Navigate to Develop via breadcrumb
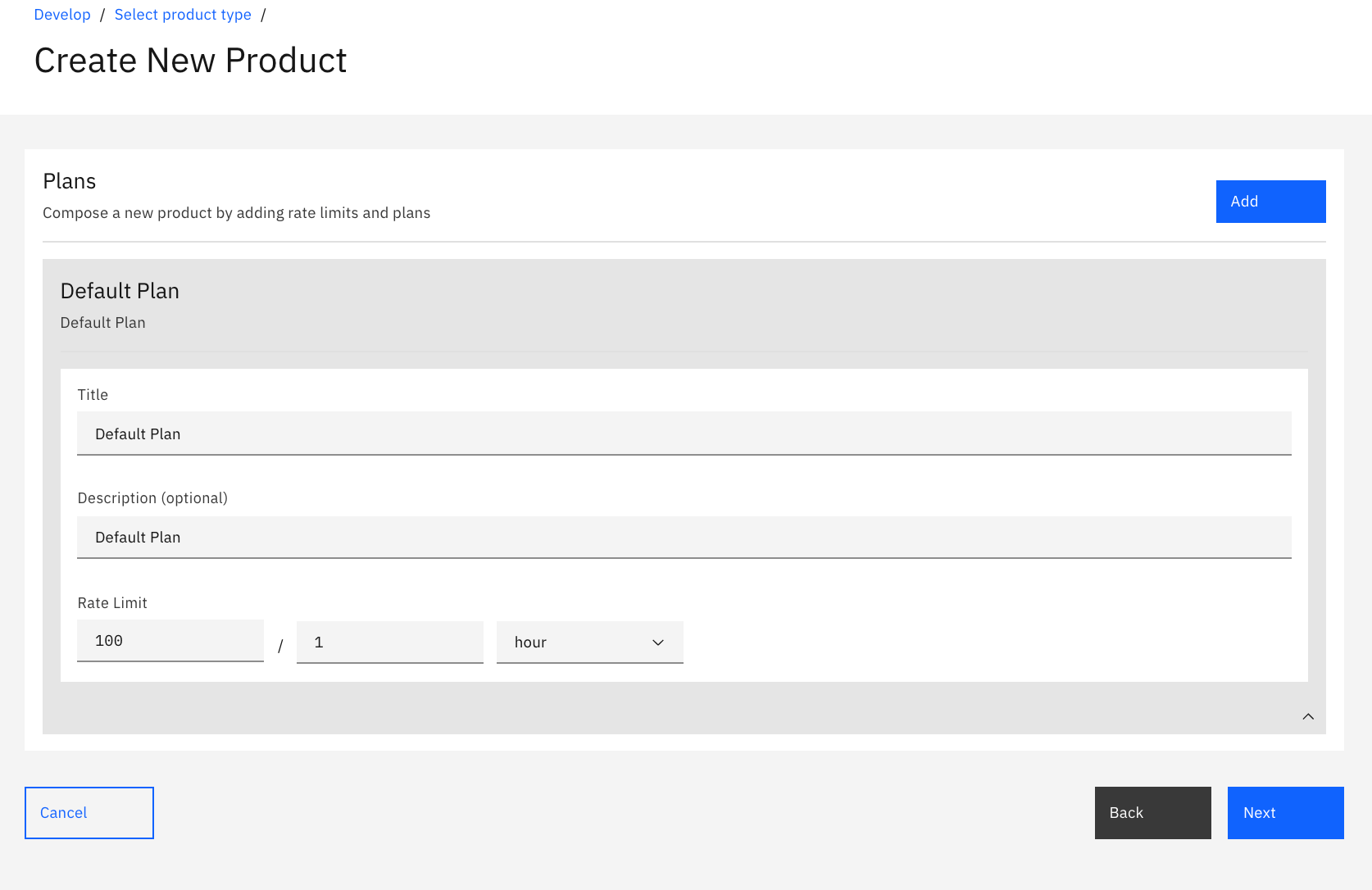 point(61,14)
